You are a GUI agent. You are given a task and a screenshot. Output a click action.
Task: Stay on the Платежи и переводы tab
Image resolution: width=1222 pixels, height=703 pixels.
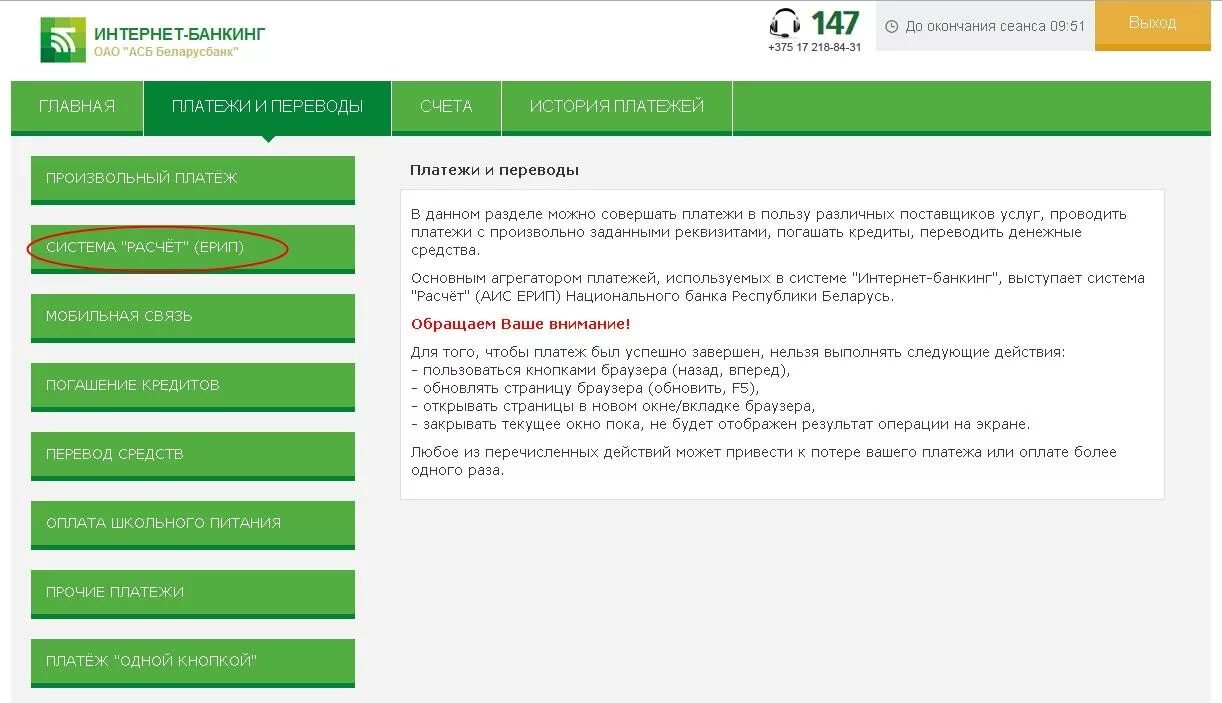tap(265, 105)
